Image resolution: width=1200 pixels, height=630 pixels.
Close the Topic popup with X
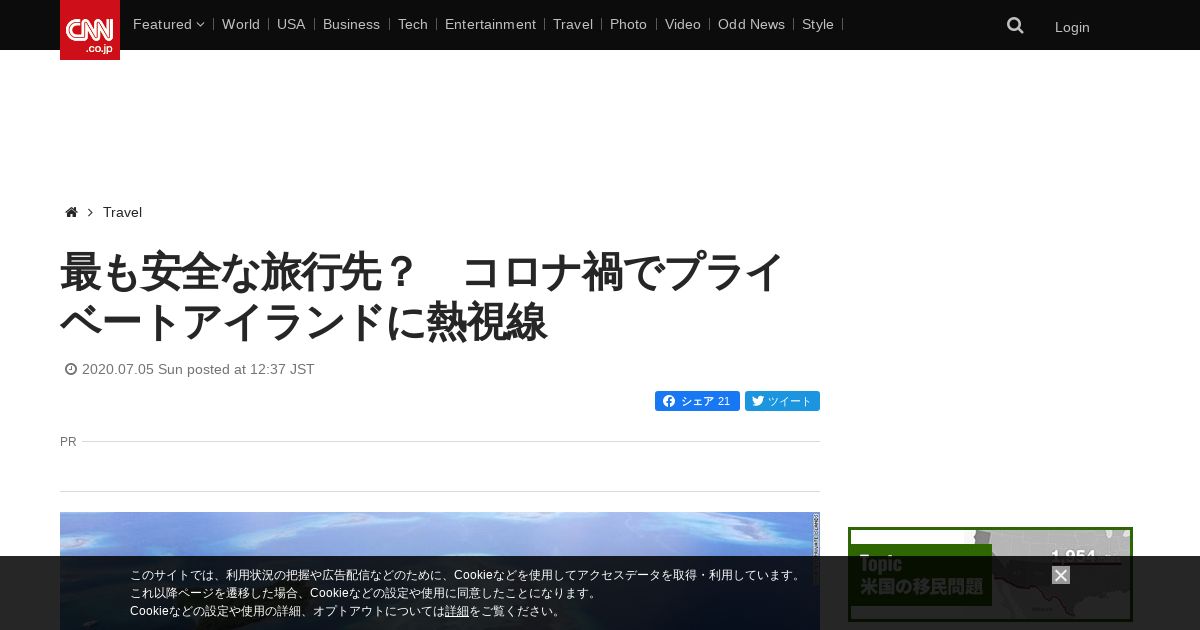point(1061,575)
